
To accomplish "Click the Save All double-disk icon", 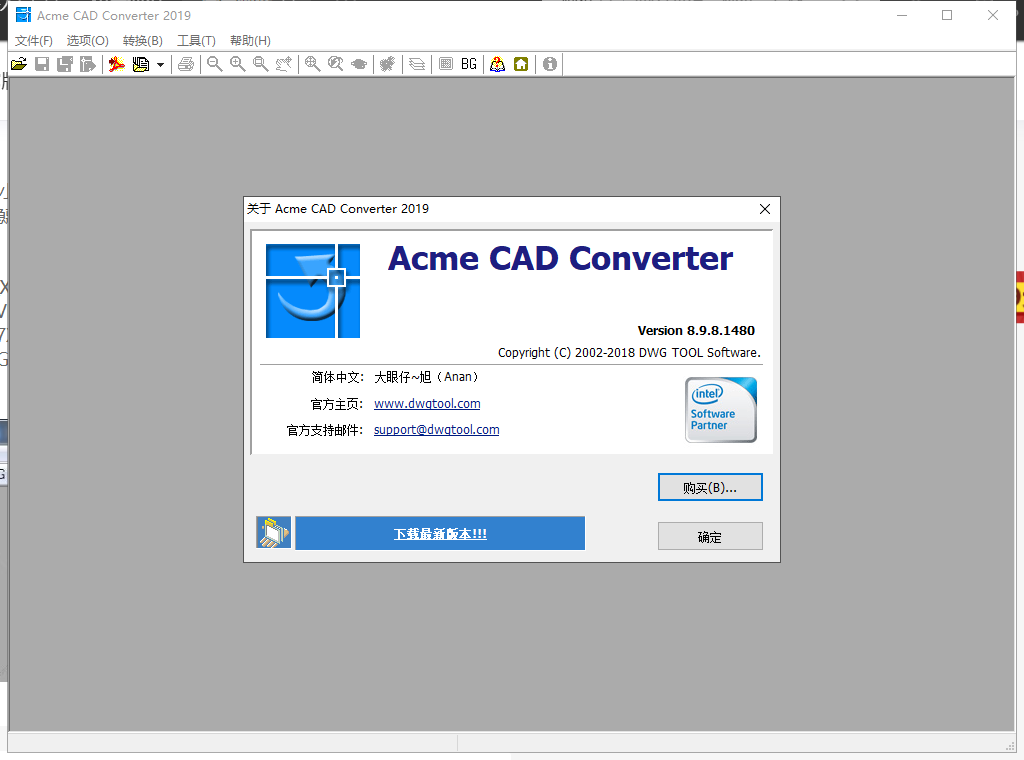I will [65, 64].
